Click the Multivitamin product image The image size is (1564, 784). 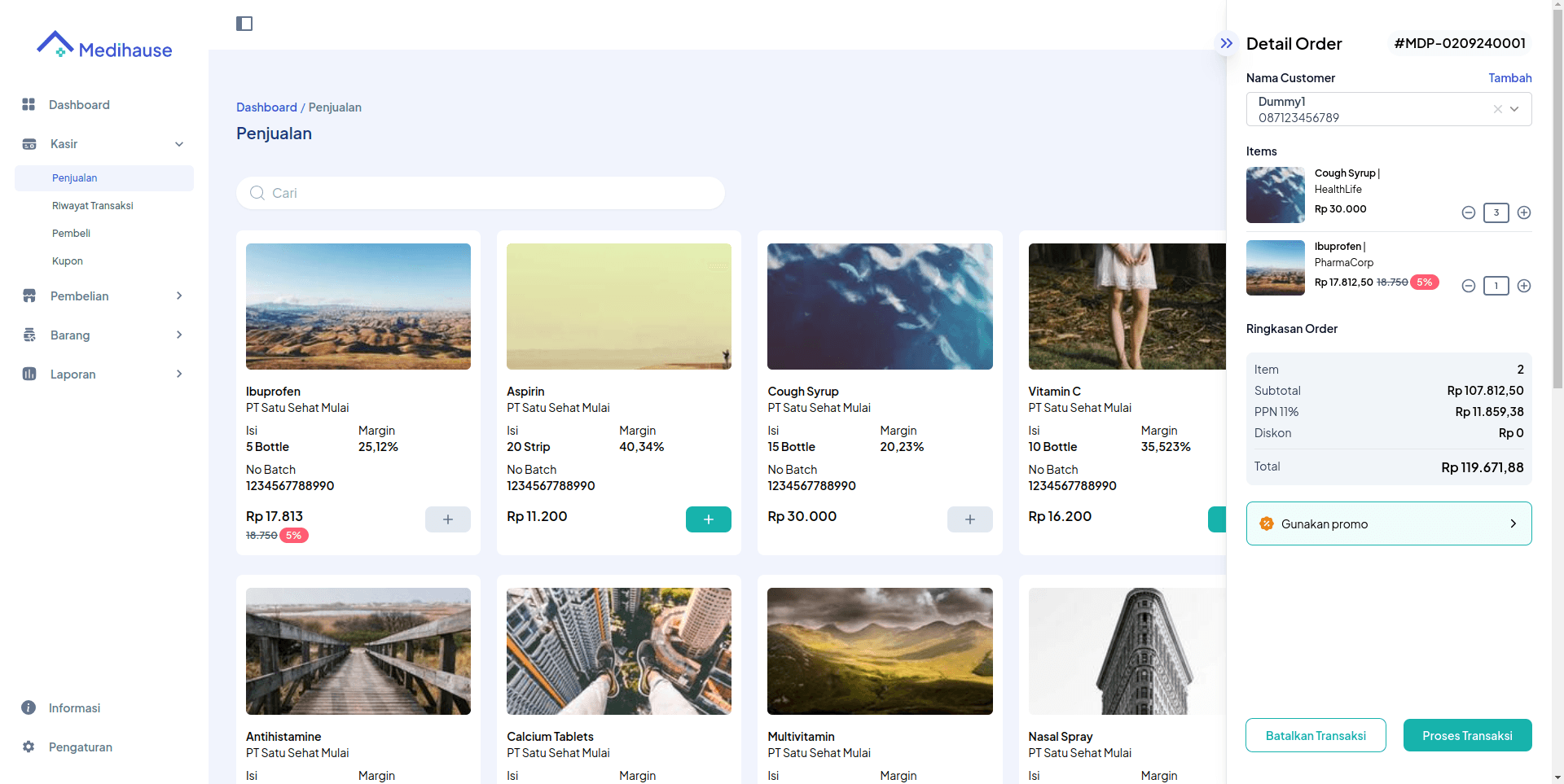[x=880, y=651]
